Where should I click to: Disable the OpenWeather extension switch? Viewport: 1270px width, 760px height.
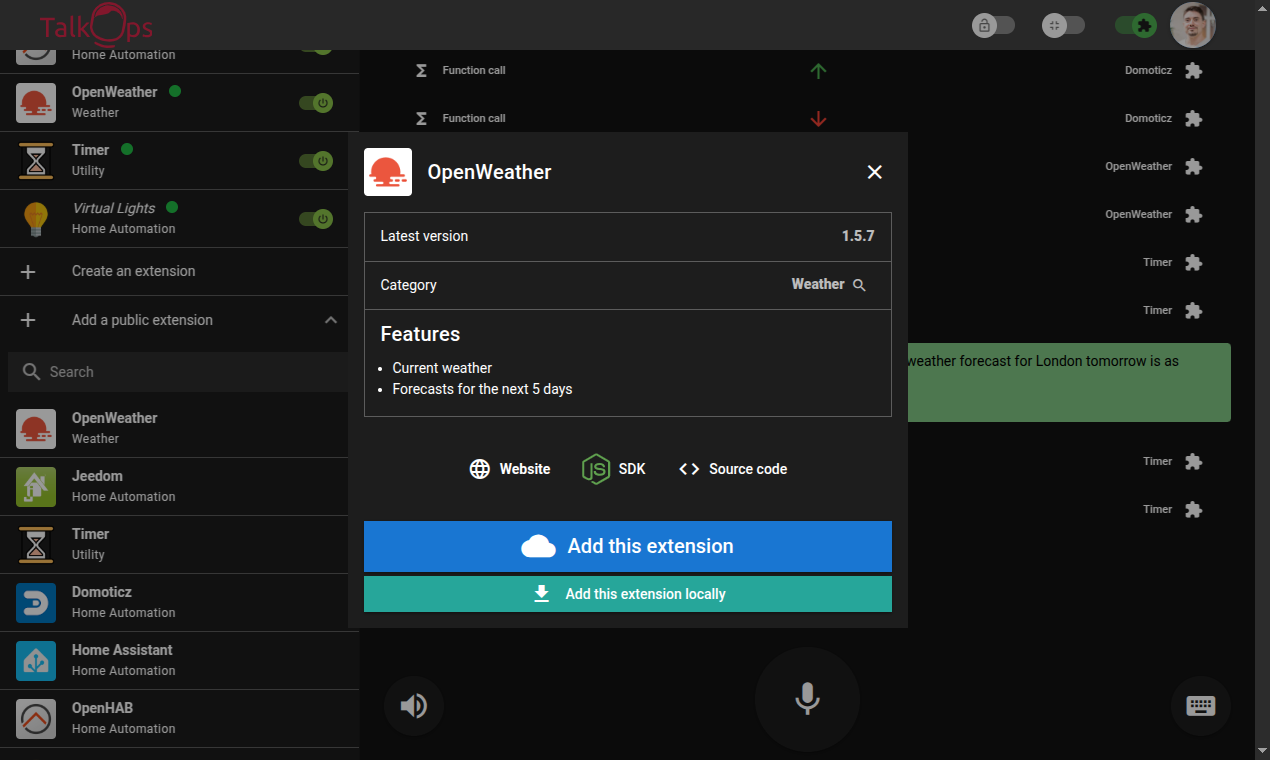(316, 102)
